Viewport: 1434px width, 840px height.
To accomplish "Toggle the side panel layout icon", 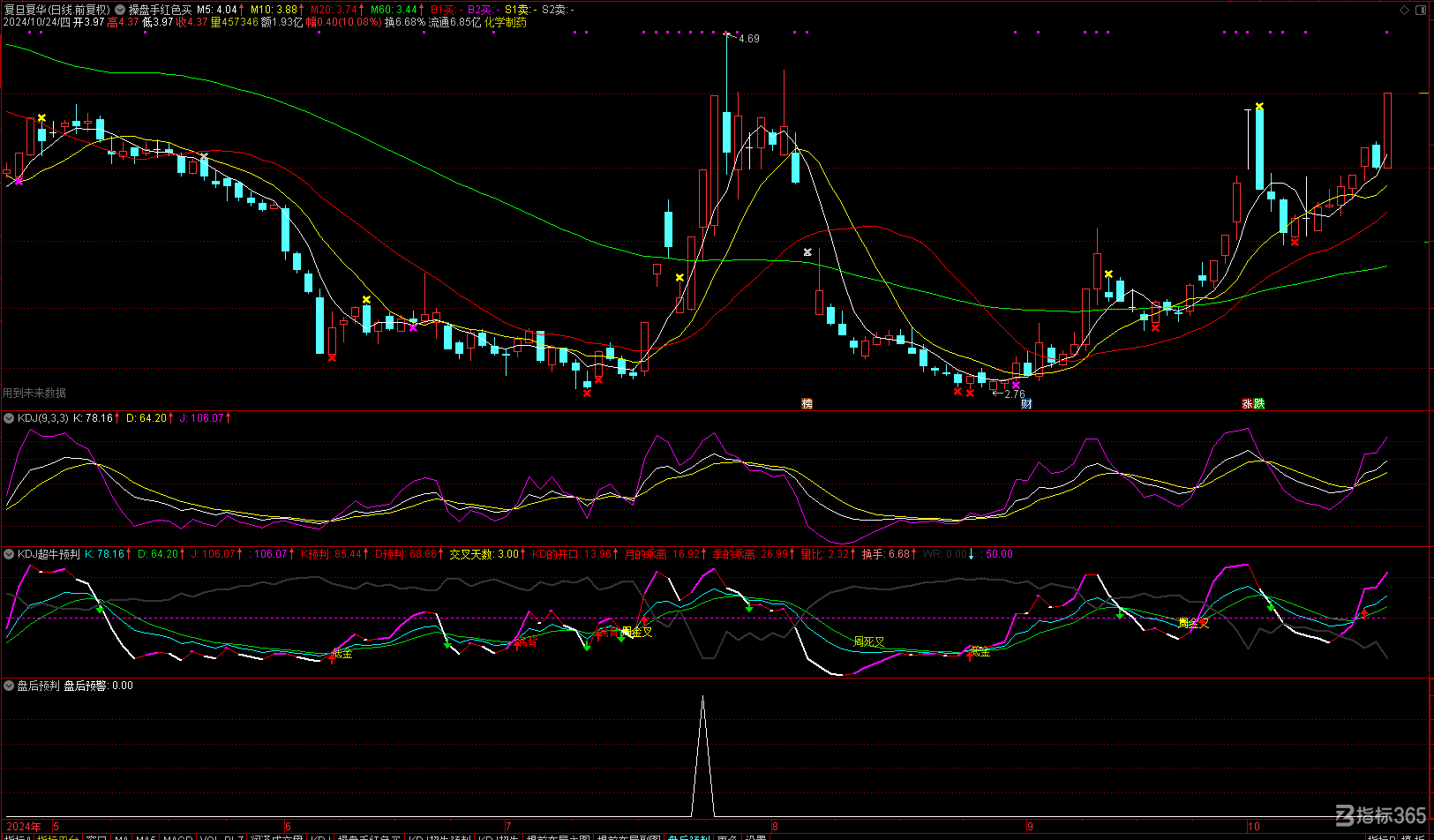I will point(1421,10).
